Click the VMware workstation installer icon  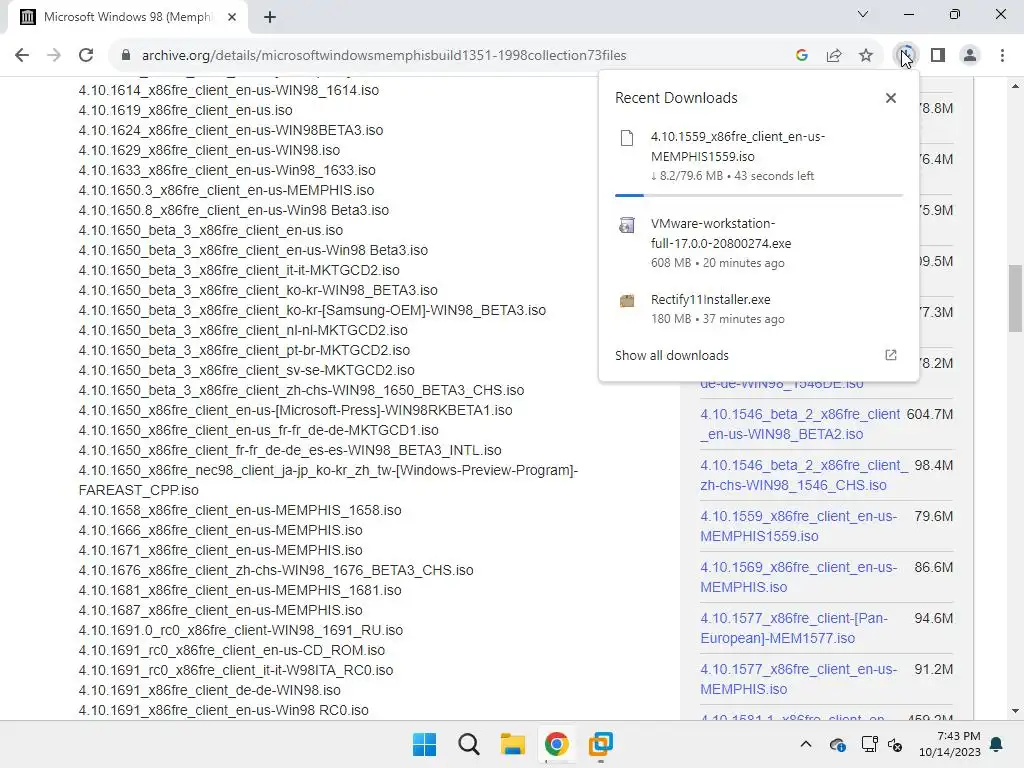(x=627, y=225)
